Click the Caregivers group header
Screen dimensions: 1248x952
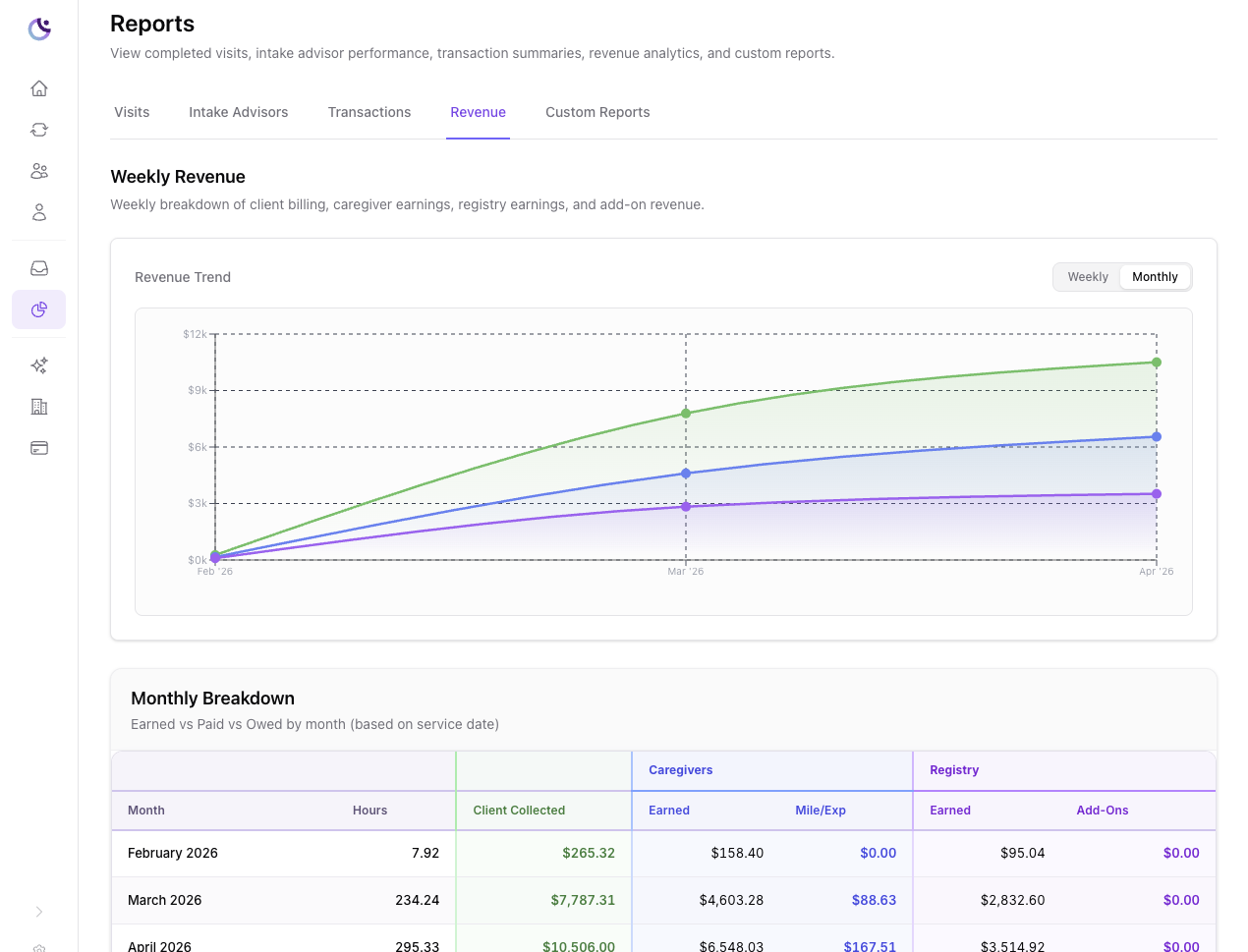coord(681,770)
